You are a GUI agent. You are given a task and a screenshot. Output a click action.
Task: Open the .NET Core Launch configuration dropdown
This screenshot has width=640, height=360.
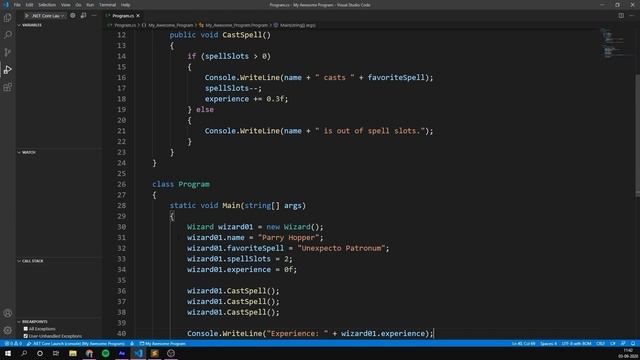[x=48, y=16]
